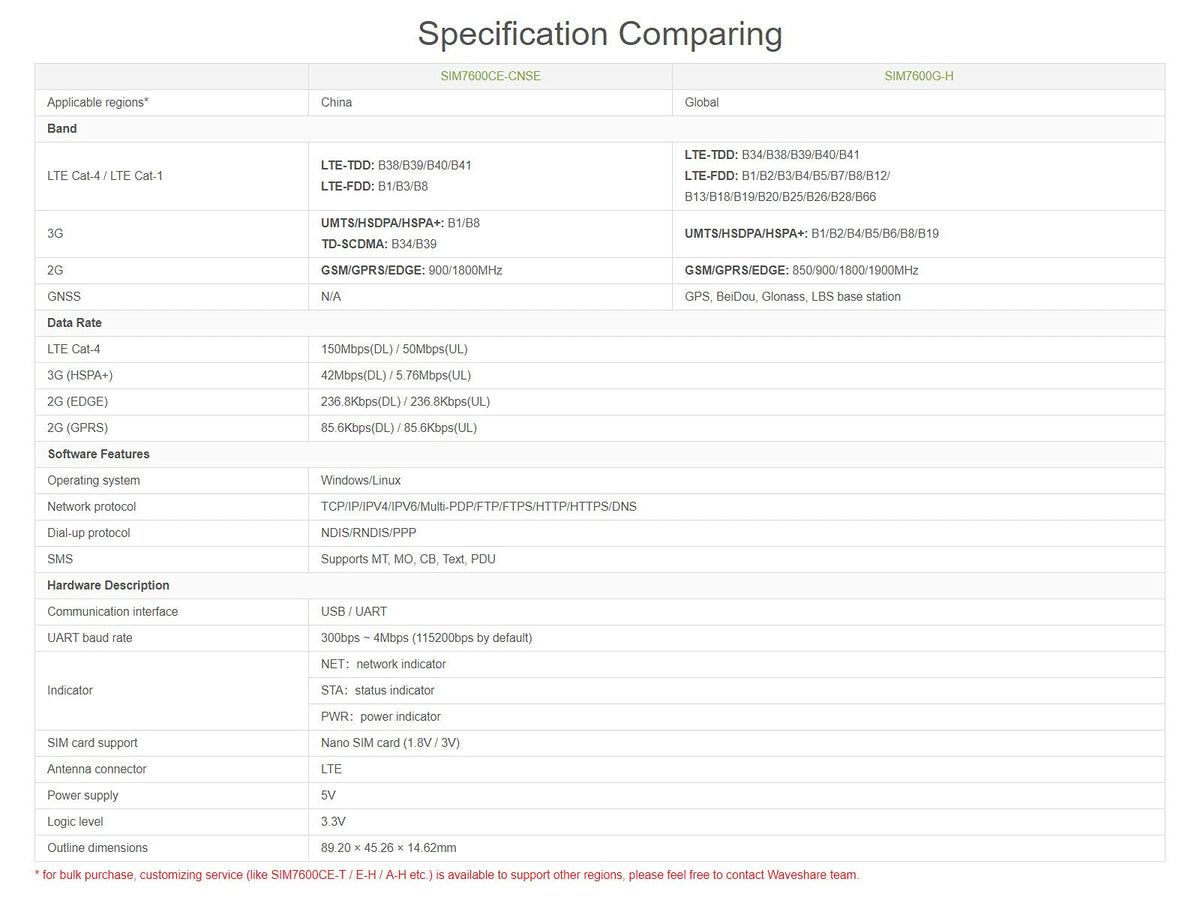Select the Applicable regions* row label
Viewport: 1200px width, 900px height.
point(98,102)
